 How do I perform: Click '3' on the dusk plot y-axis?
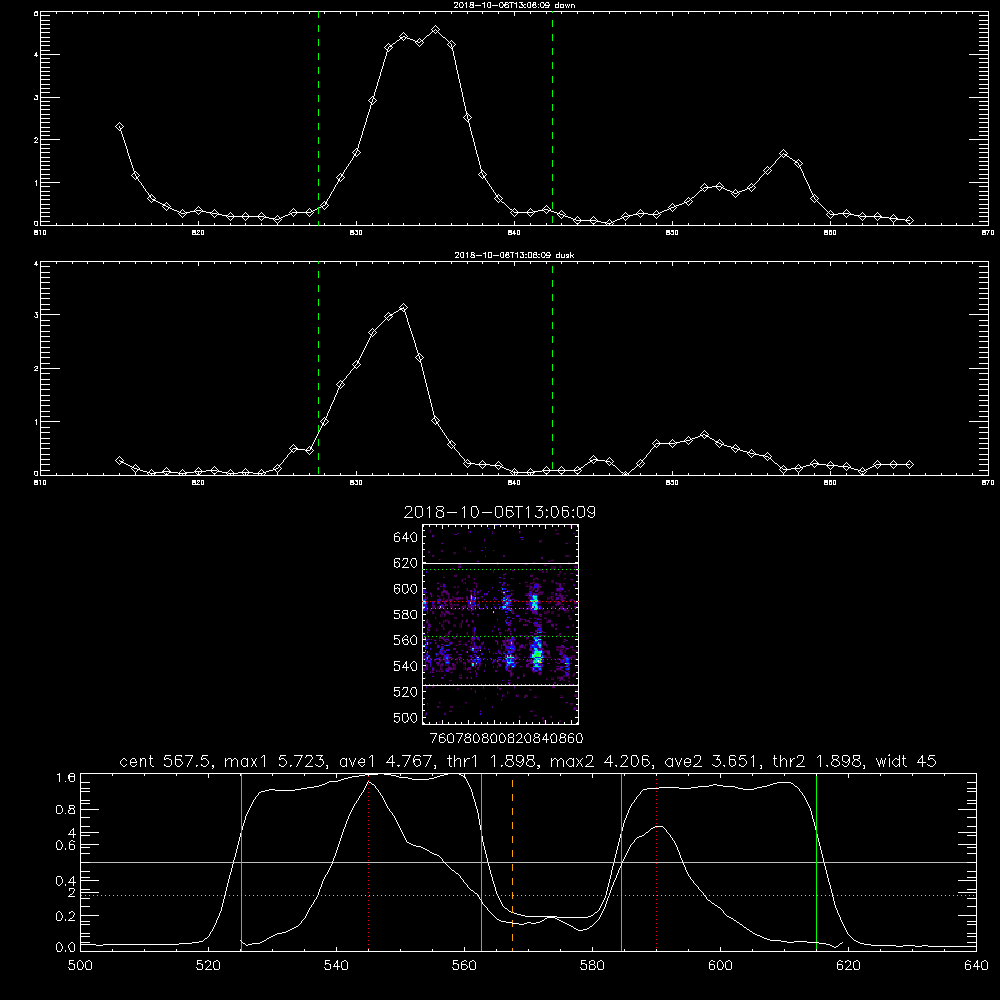click(36, 315)
